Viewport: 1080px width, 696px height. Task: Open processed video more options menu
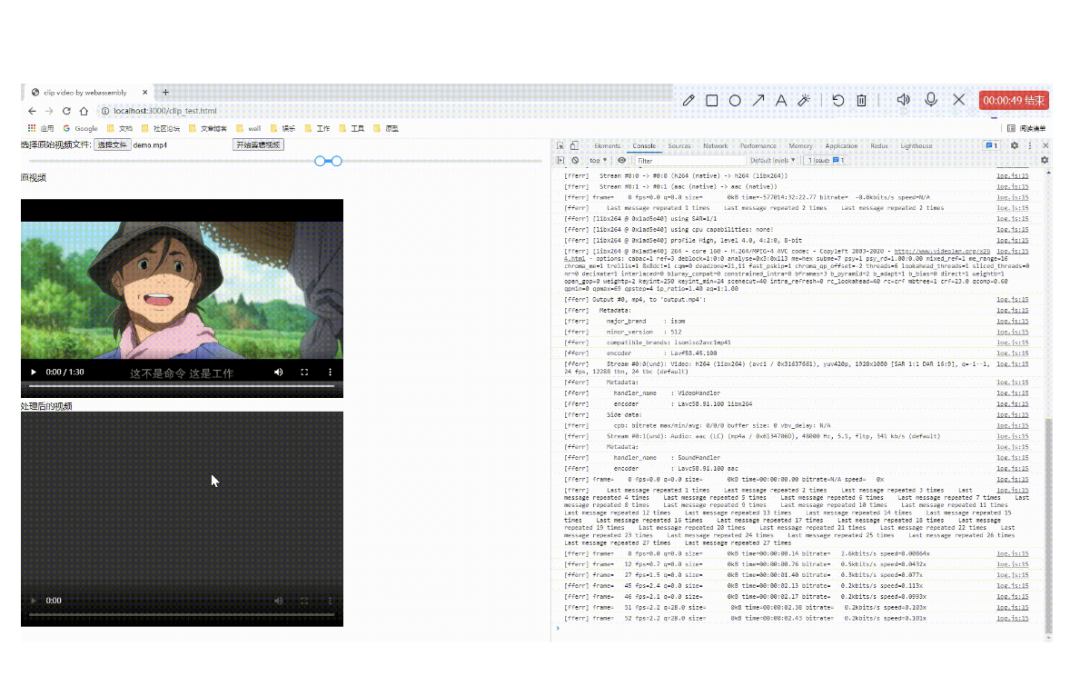coord(330,601)
